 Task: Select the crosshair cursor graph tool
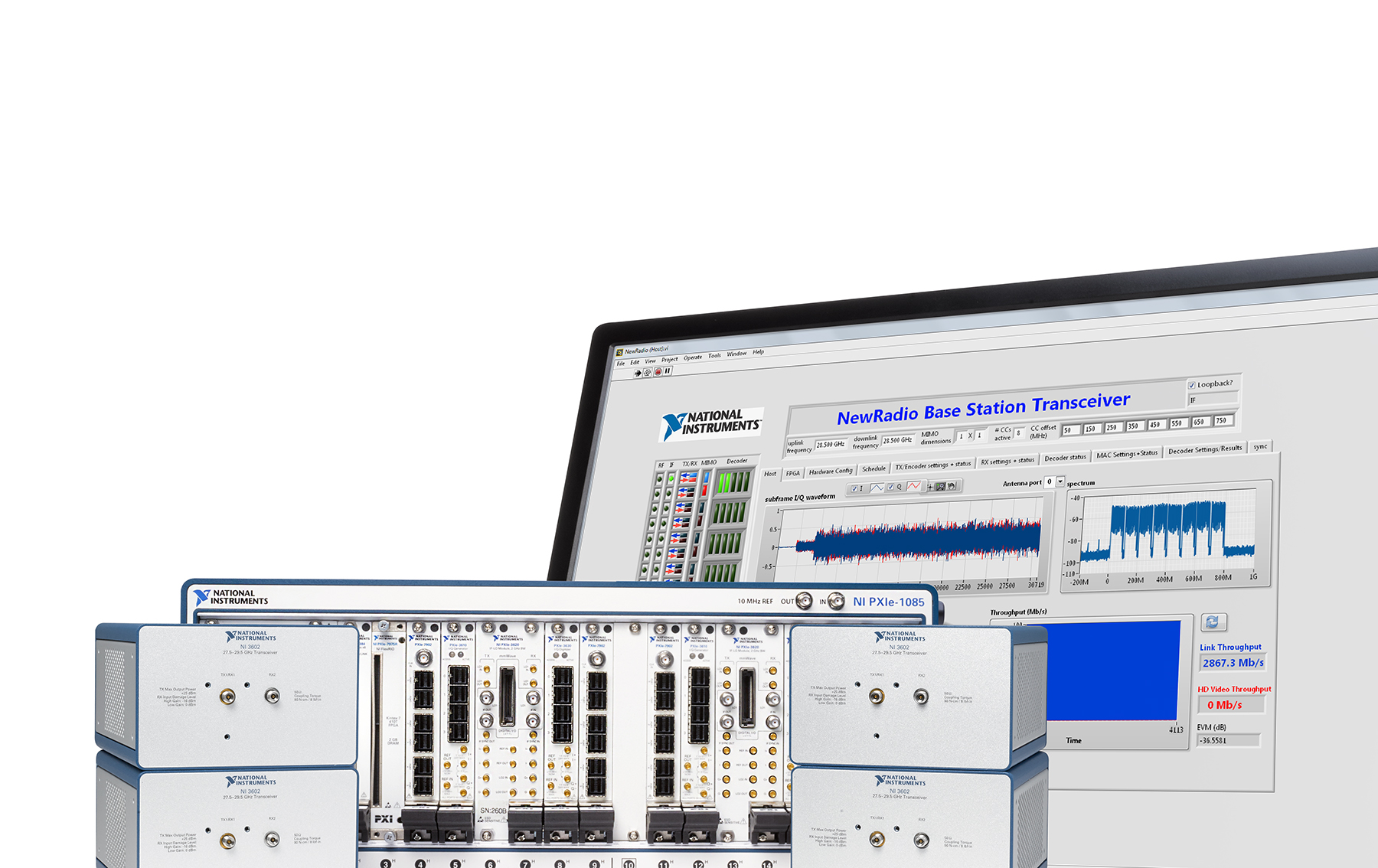(930, 487)
